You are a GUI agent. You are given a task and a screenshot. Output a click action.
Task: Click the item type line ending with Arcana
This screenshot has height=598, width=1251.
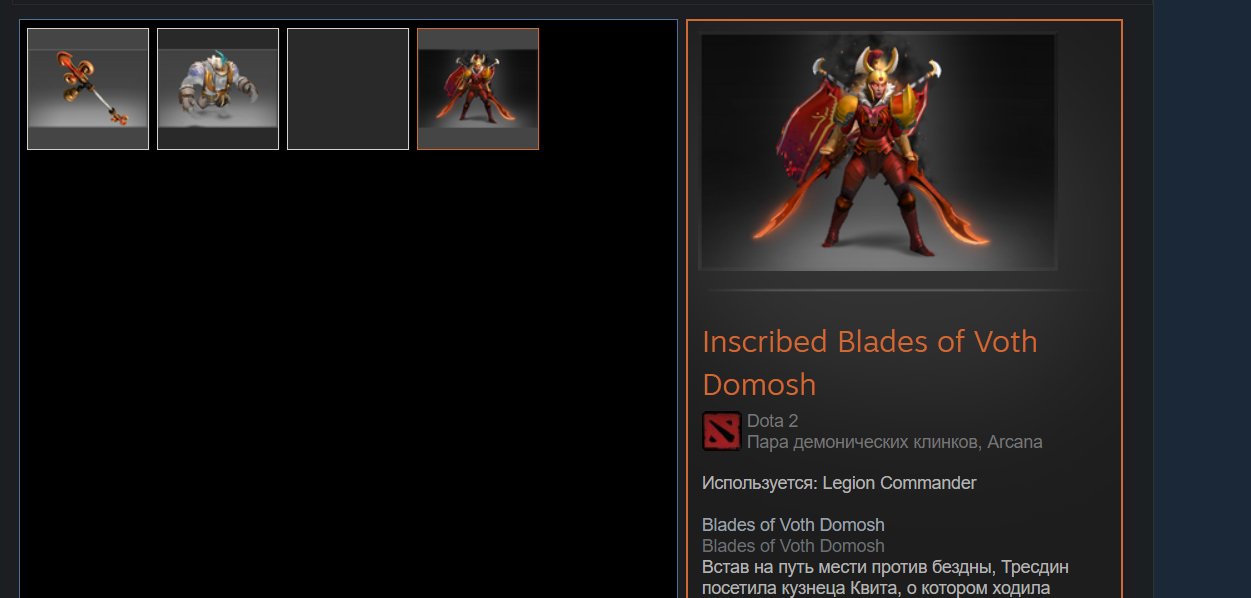click(x=895, y=442)
